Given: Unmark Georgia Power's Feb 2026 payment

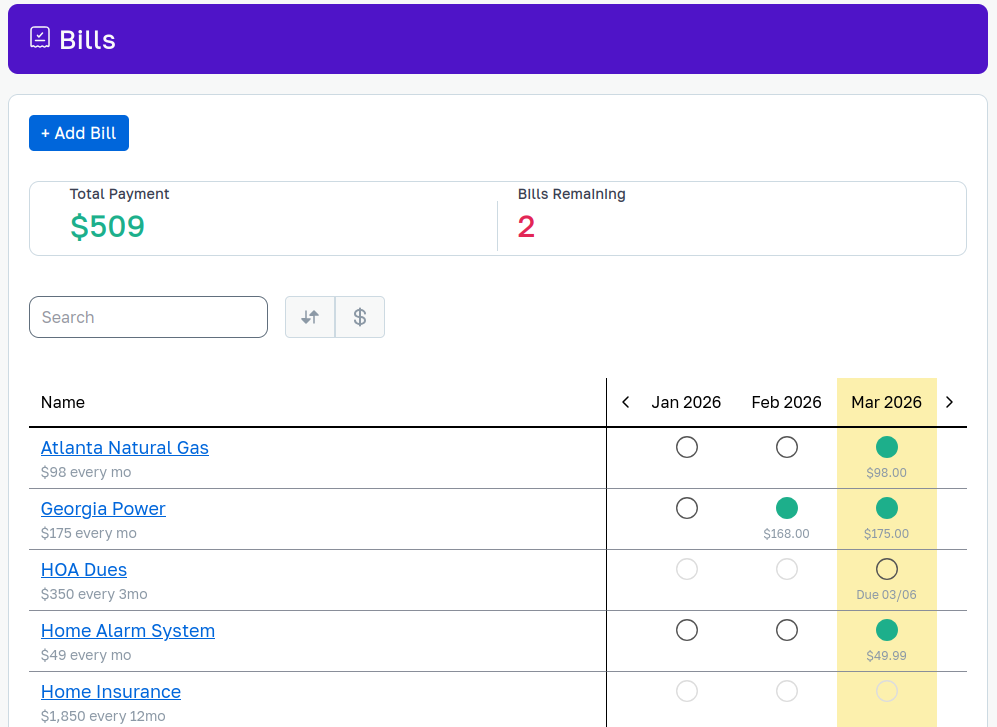Looking at the screenshot, I should pyautogui.click(x=786, y=508).
